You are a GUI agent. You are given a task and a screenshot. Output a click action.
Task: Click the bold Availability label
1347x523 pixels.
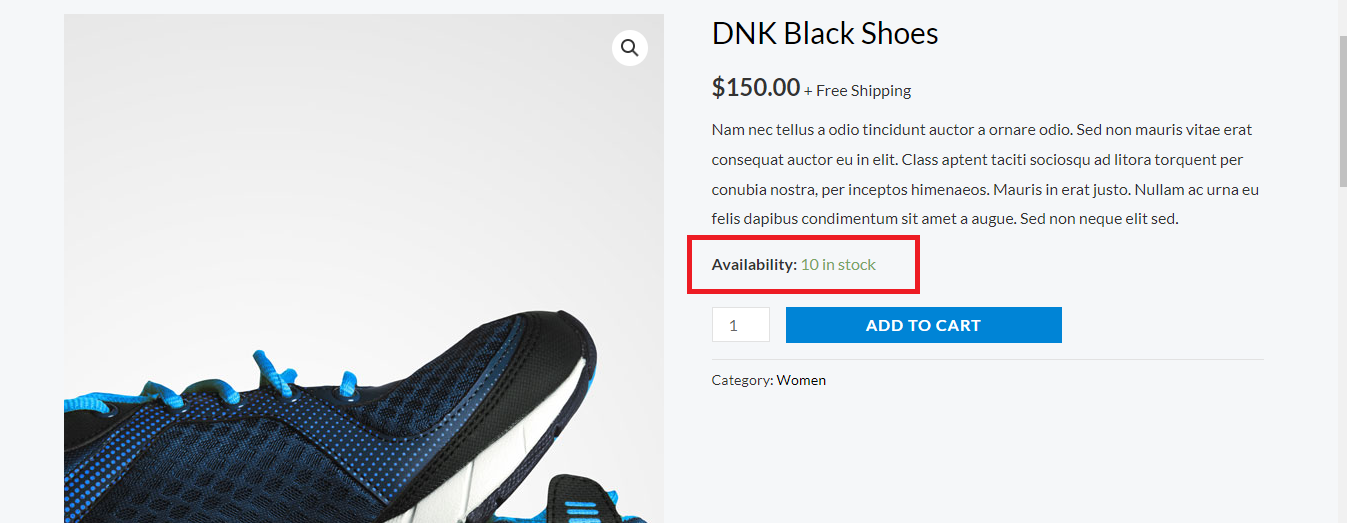(754, 265)
